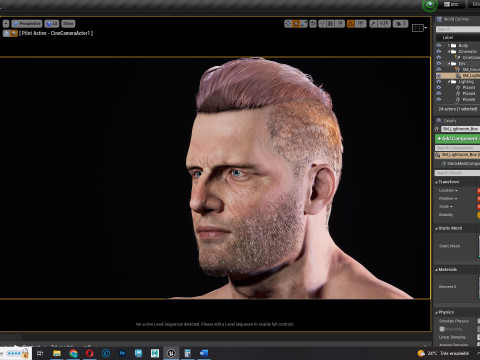The width and height of the screenshot is (480, 360).
Task: Open the Lit view mode menu
Action: [x=52, y=24]
